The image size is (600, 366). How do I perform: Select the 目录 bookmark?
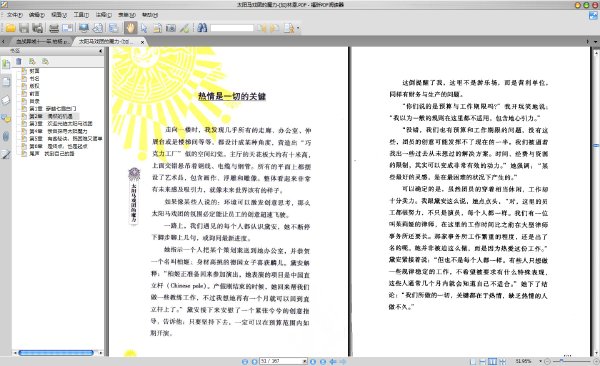tap(34, 101)
